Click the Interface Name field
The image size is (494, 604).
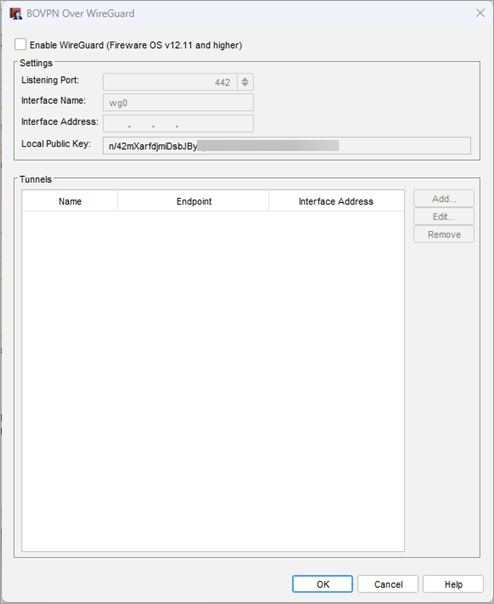click(178, 102)
